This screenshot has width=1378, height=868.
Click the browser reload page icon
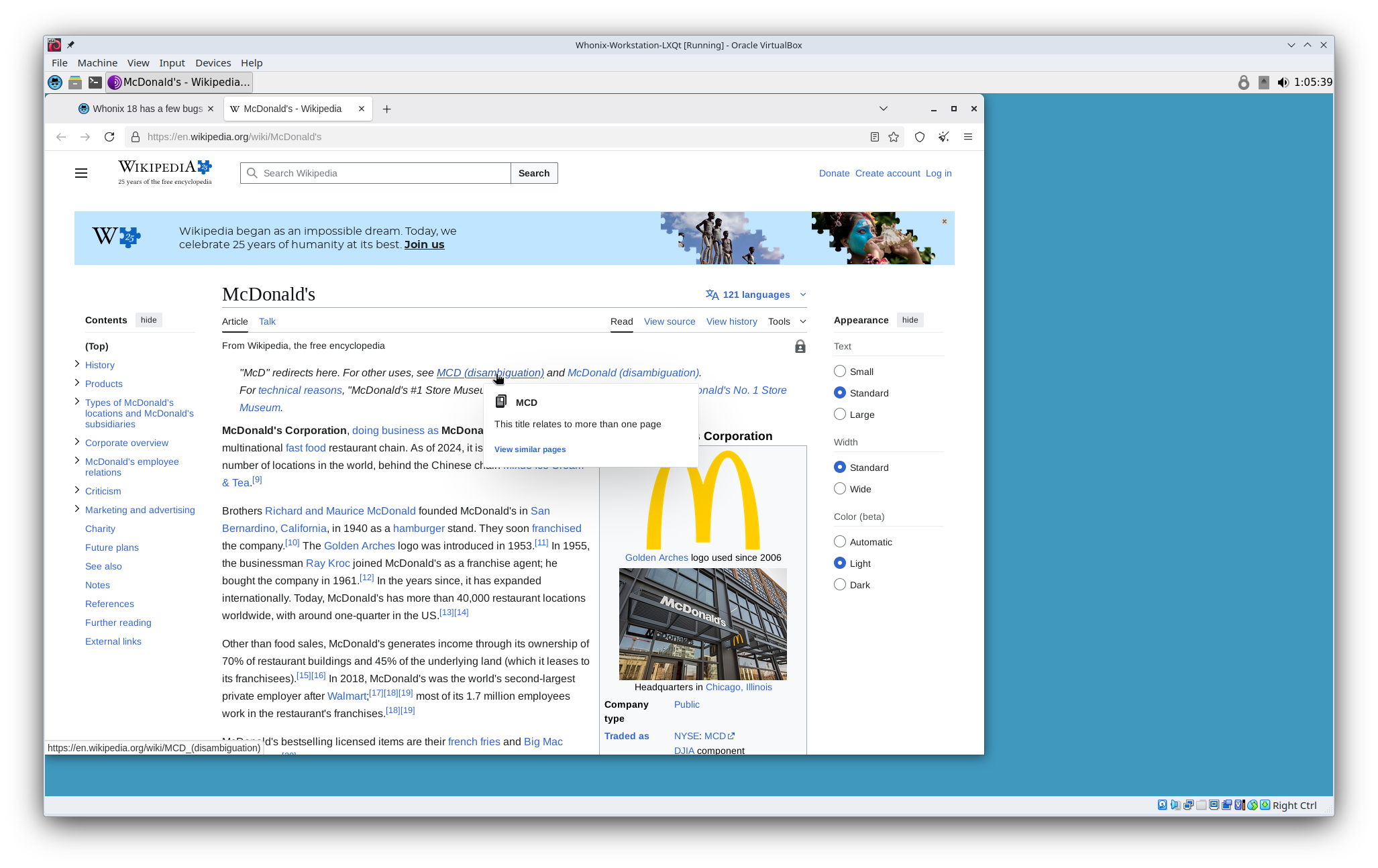(109, 137)
